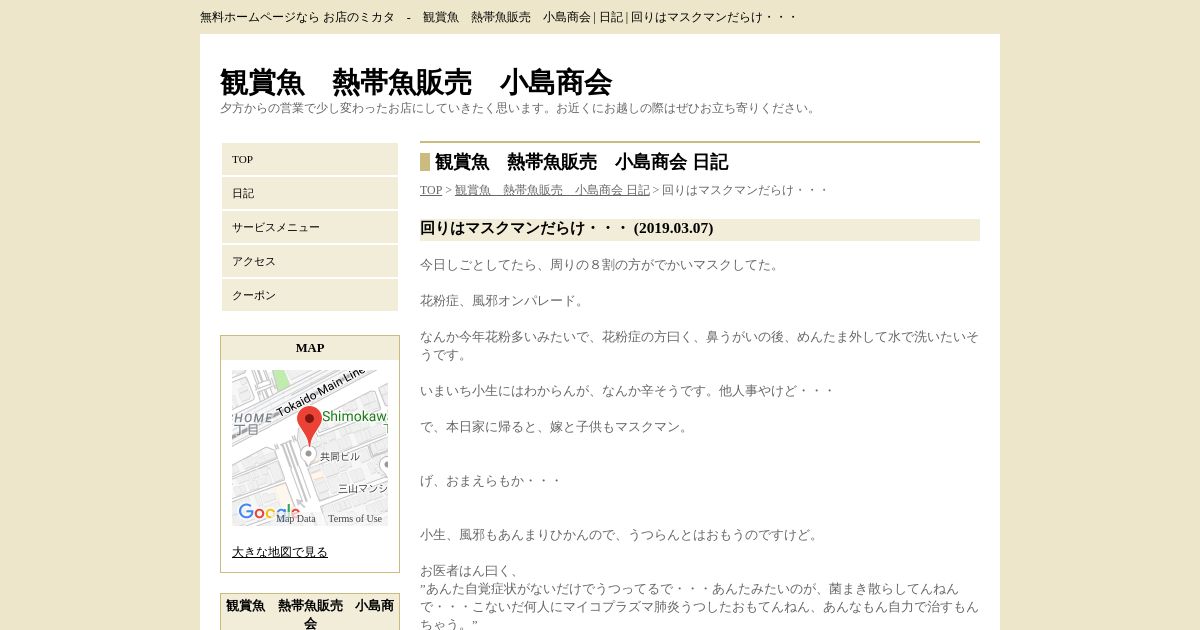Open the アクセス menu item
Image resolution: width=1200 pixels, height=630 pixels.
pyautogui.click(x=310, y=261)
